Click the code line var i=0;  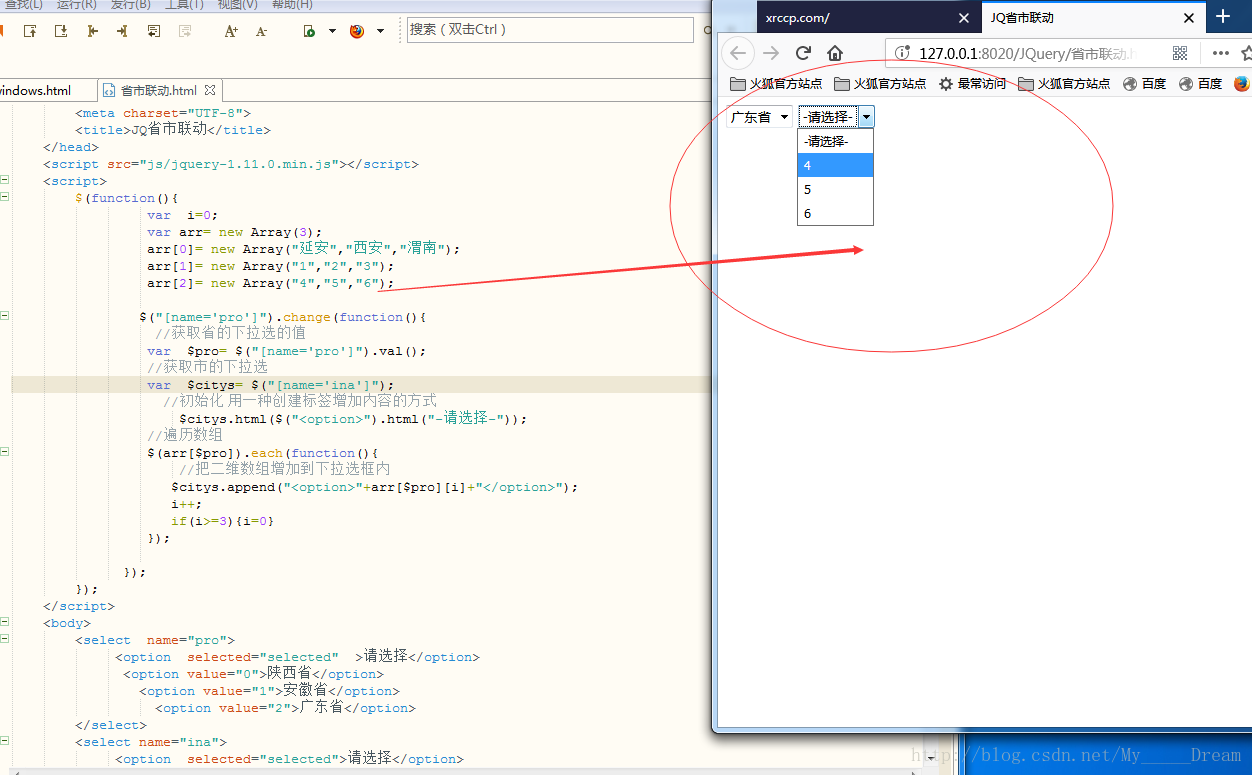182,215
